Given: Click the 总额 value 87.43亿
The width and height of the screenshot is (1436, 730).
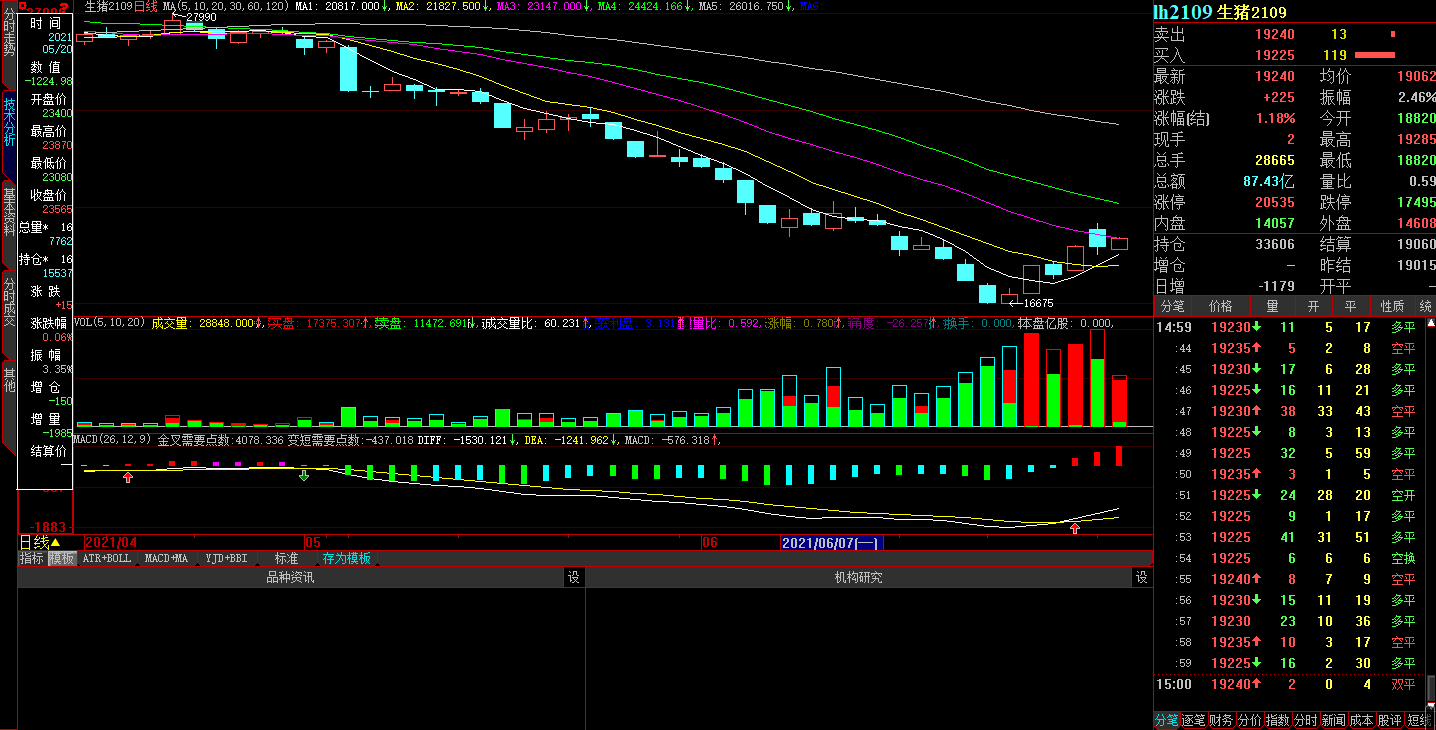Looking at the screenshot, I should pyautogui.click(x=1269, y=182).
